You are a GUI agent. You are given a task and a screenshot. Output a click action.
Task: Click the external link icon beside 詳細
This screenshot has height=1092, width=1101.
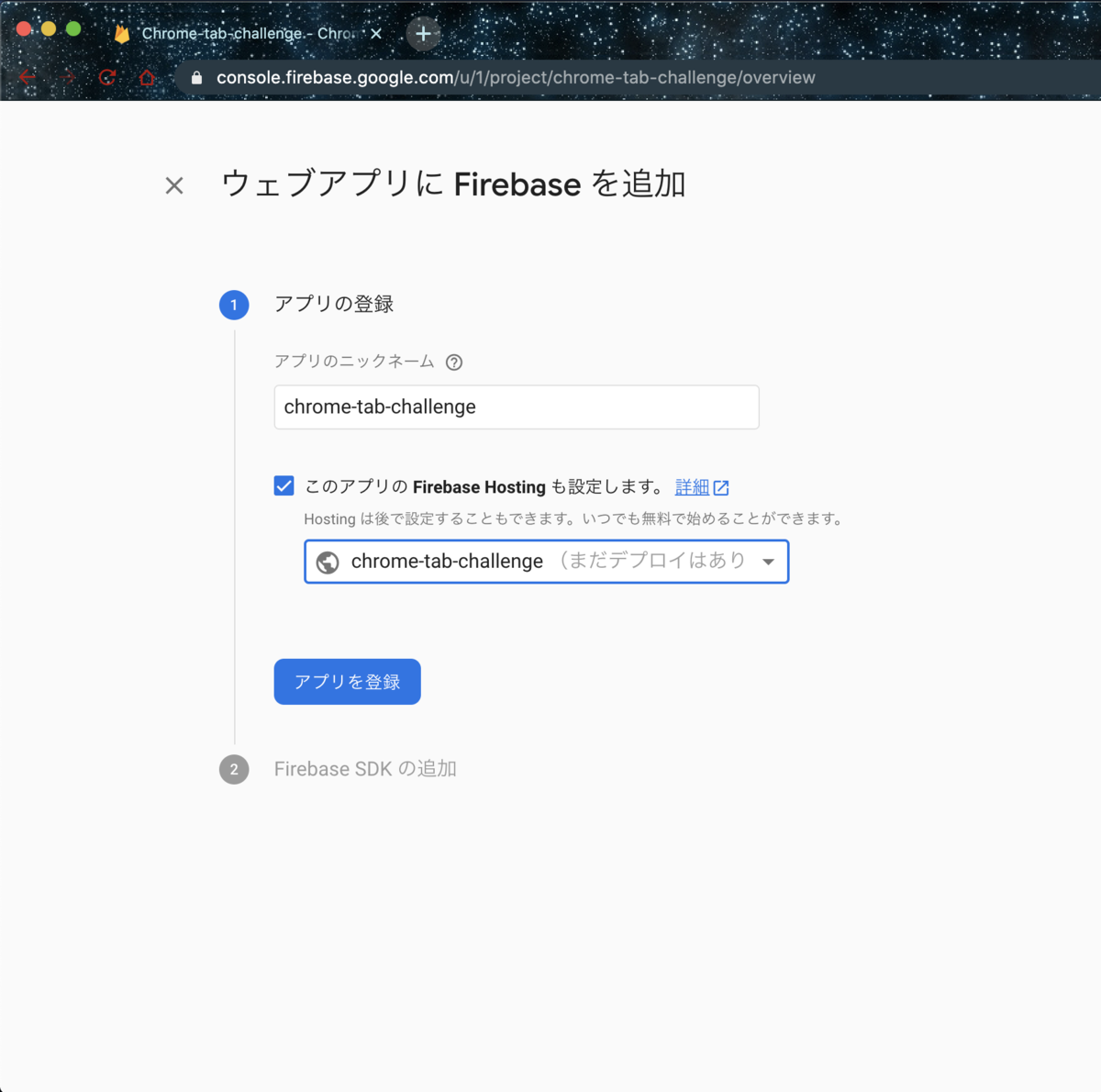coord(721,487)
